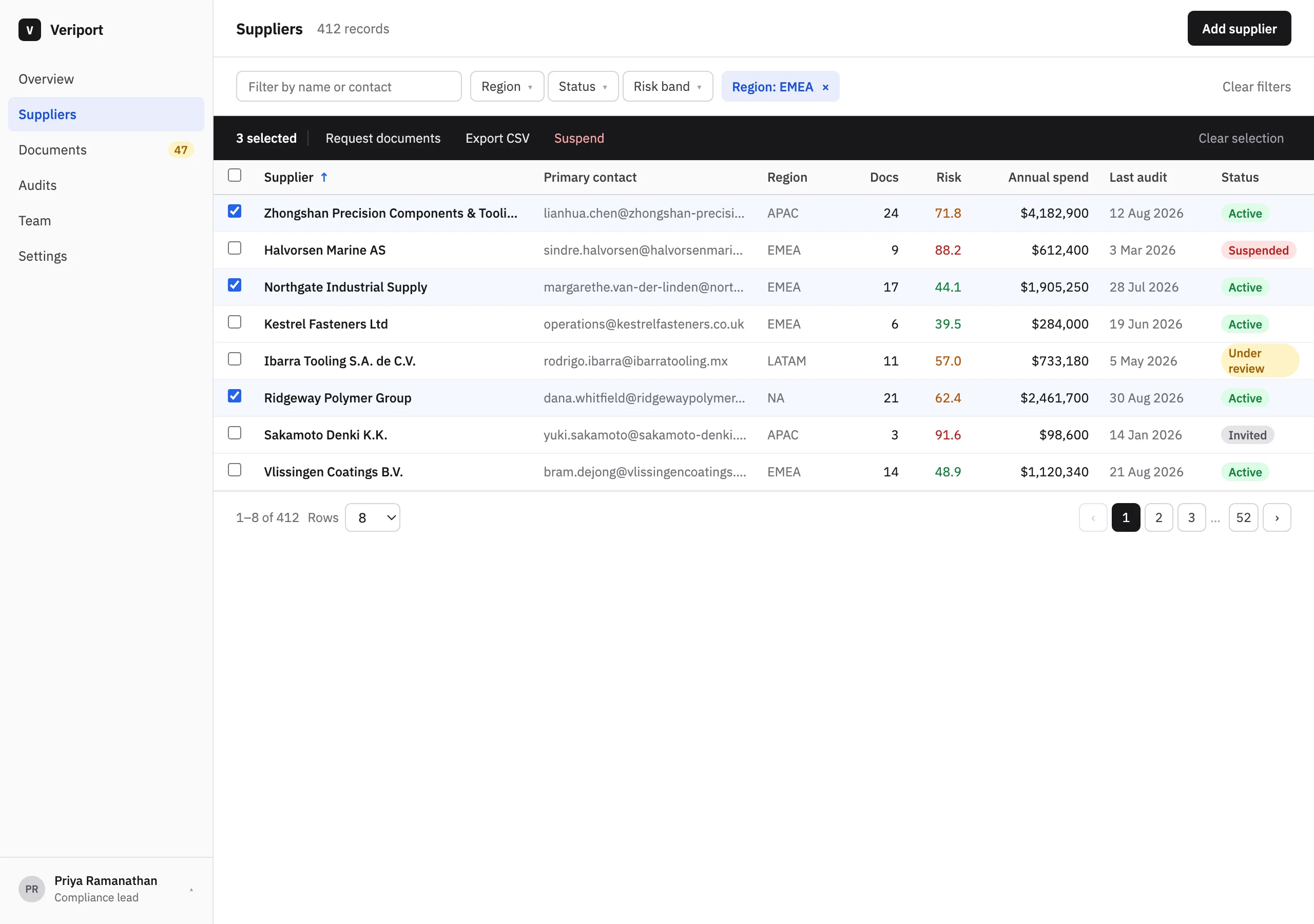Viewport: 1314px width, 924px height.
Task: Expand the Priya Ramanathan account menu
Action: point(106,889)
